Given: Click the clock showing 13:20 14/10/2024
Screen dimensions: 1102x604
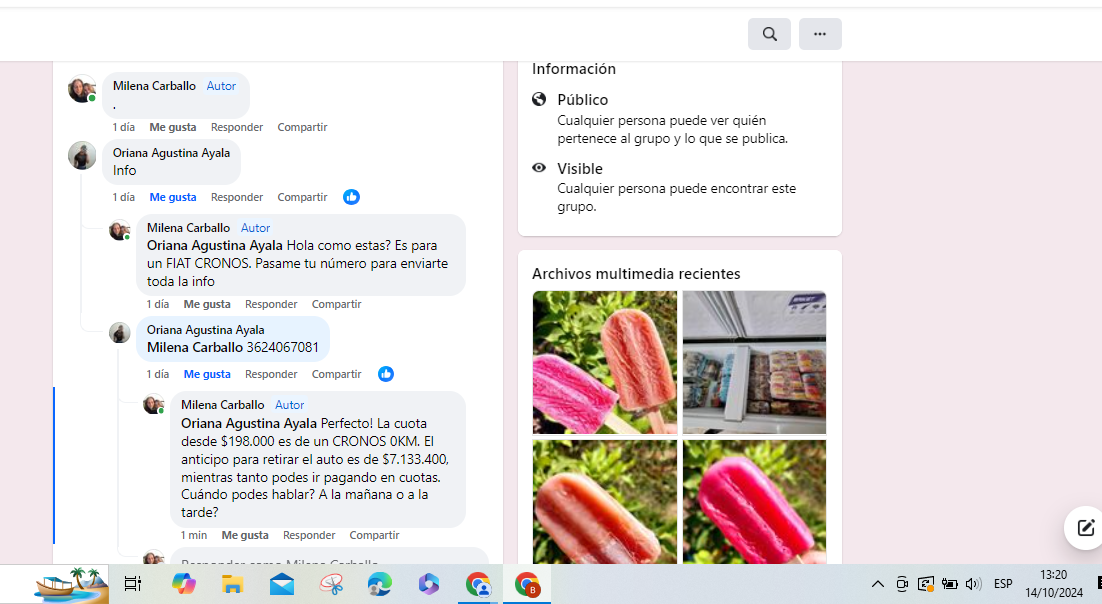Looking at the screenshot, I should click(x=1054, y=584).
